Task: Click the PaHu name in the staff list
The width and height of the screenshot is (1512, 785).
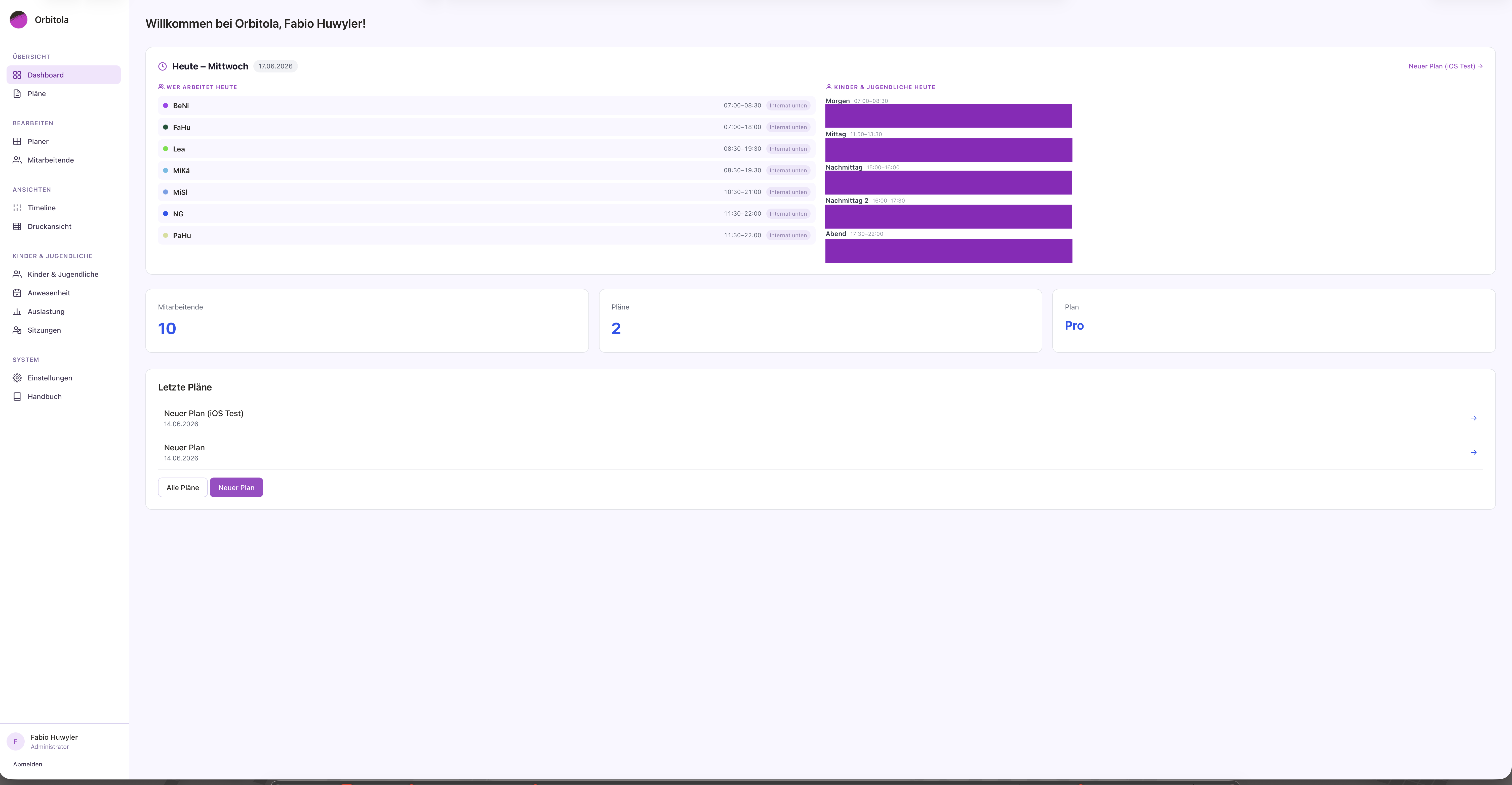Action: tap(182, 235)
